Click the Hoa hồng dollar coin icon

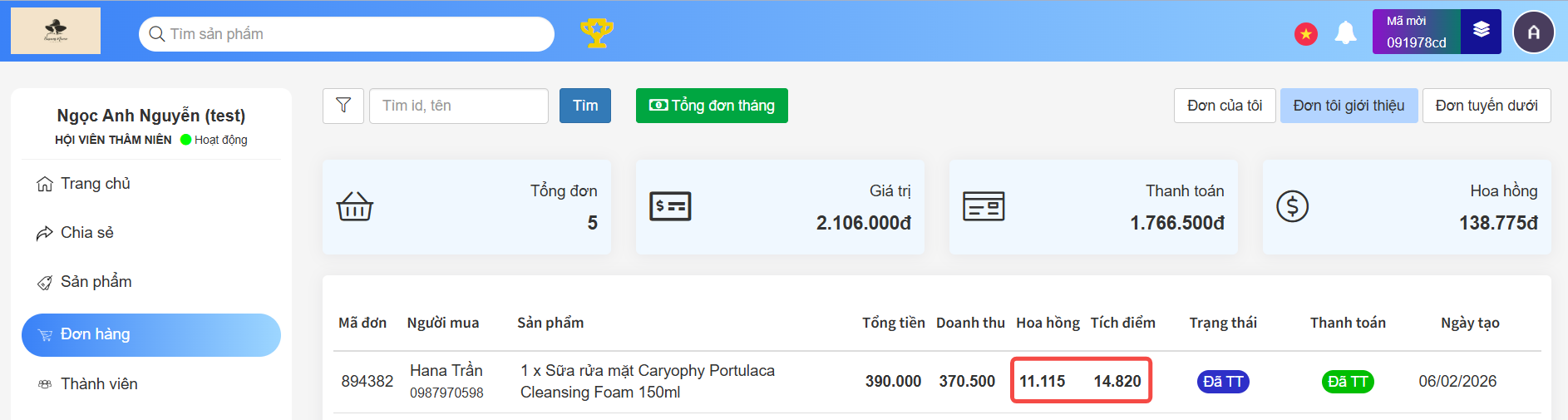[x=1293, y=206]
